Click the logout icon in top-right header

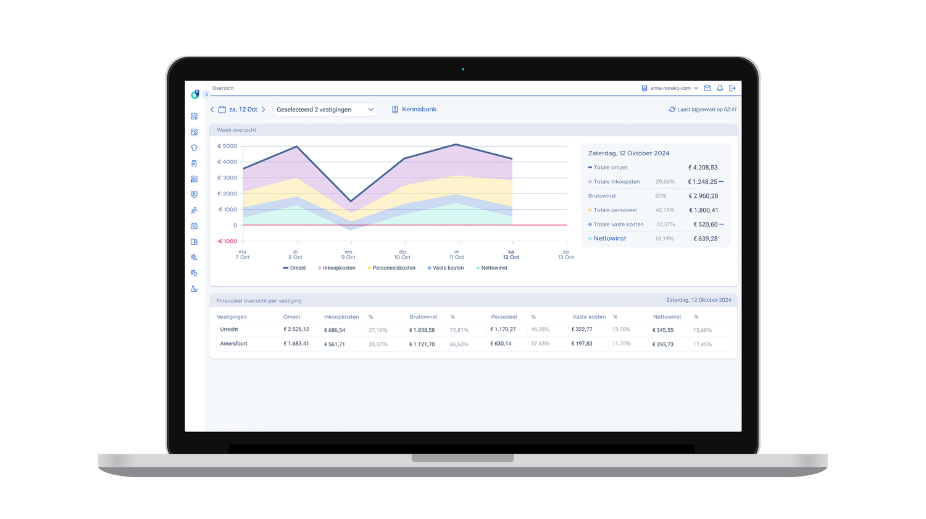click(733, 88)
